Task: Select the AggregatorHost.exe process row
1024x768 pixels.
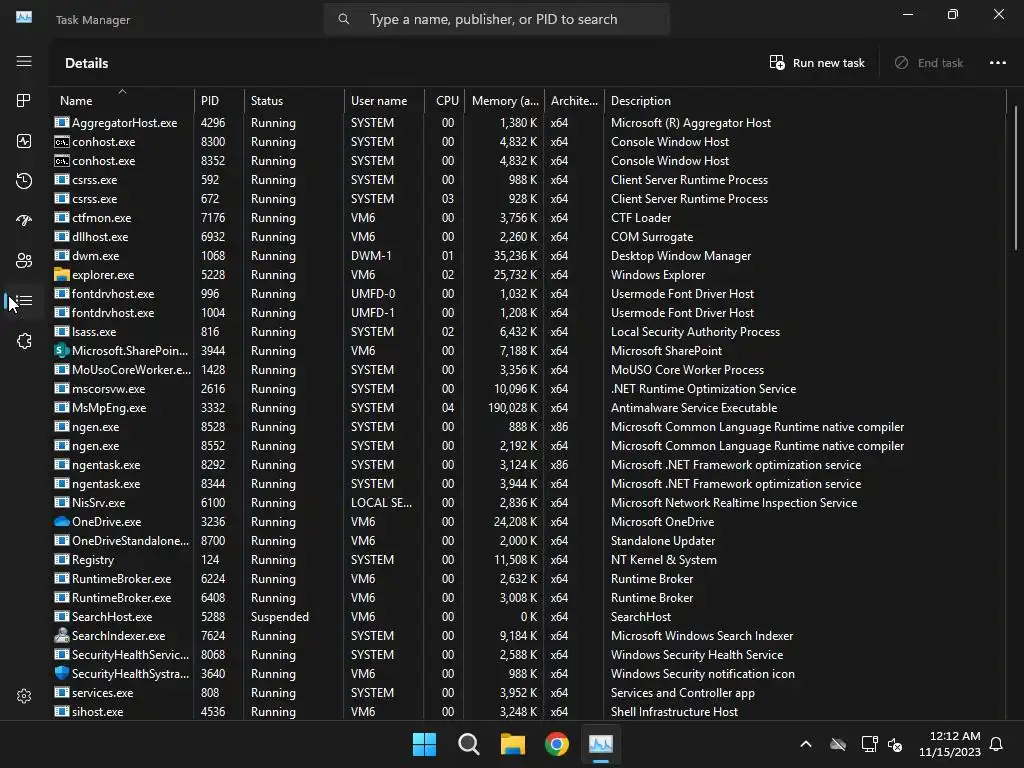Action: pos(528,123)
